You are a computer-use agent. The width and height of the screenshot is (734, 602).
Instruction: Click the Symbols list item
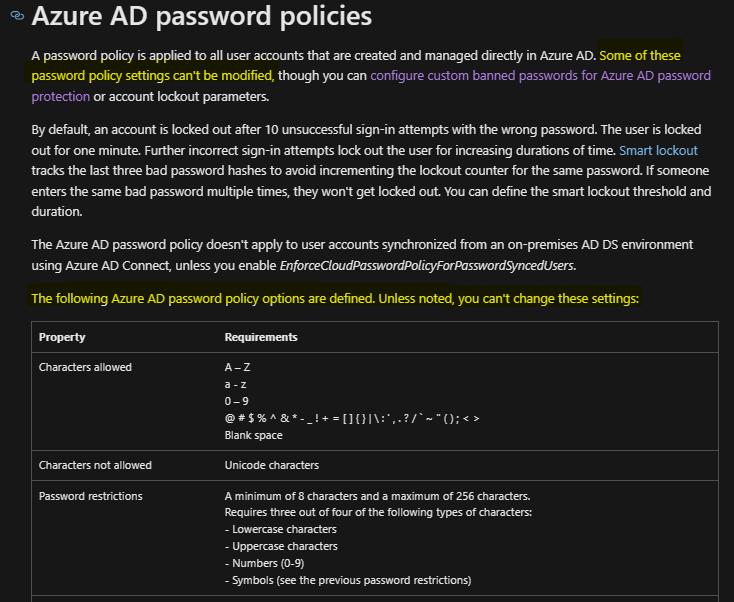(x=348, y=580)
